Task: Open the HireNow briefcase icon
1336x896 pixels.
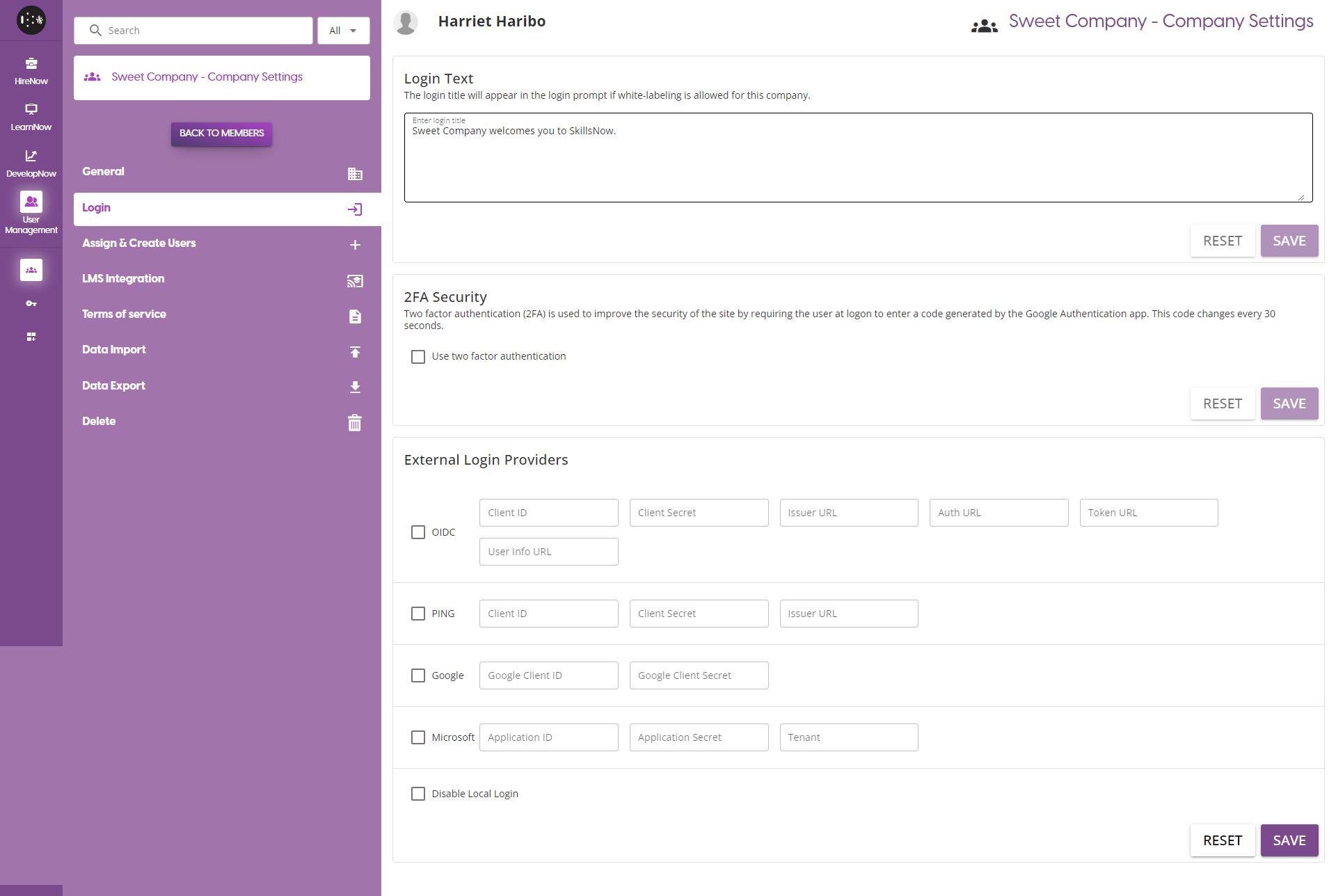Action: pos(31,64)
